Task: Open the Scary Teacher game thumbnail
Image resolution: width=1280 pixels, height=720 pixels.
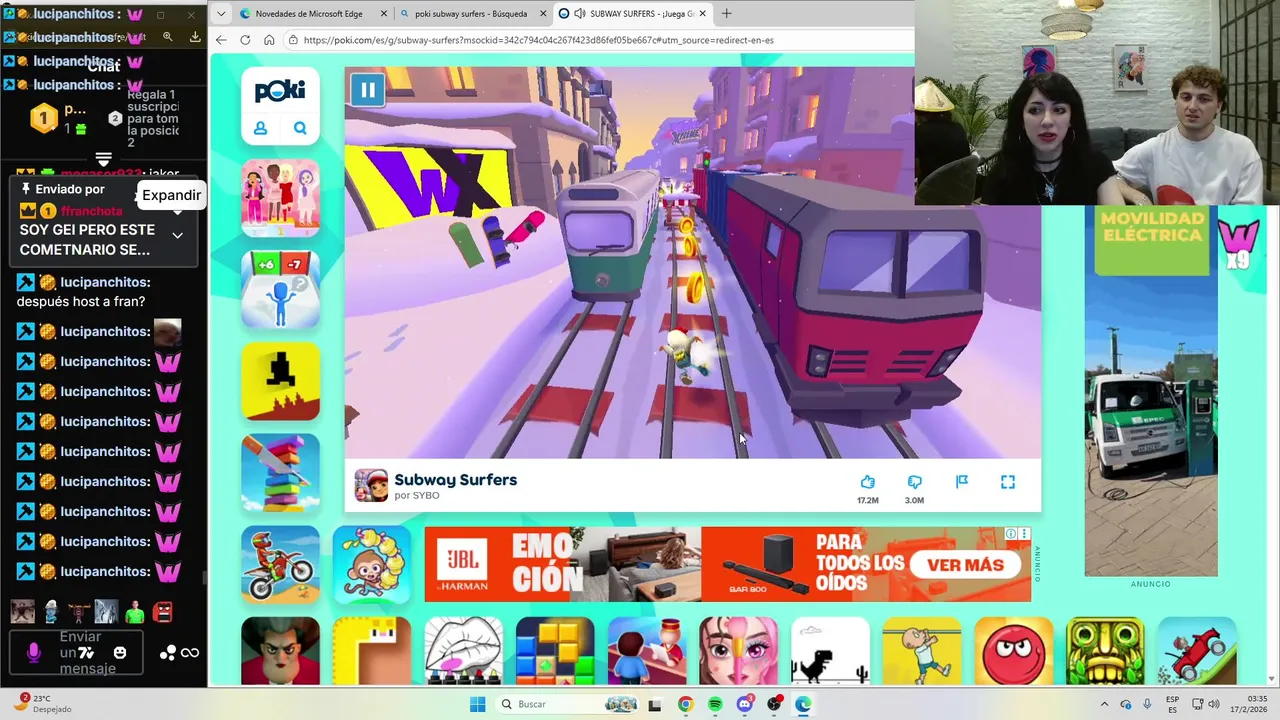Action: [280, 651]
